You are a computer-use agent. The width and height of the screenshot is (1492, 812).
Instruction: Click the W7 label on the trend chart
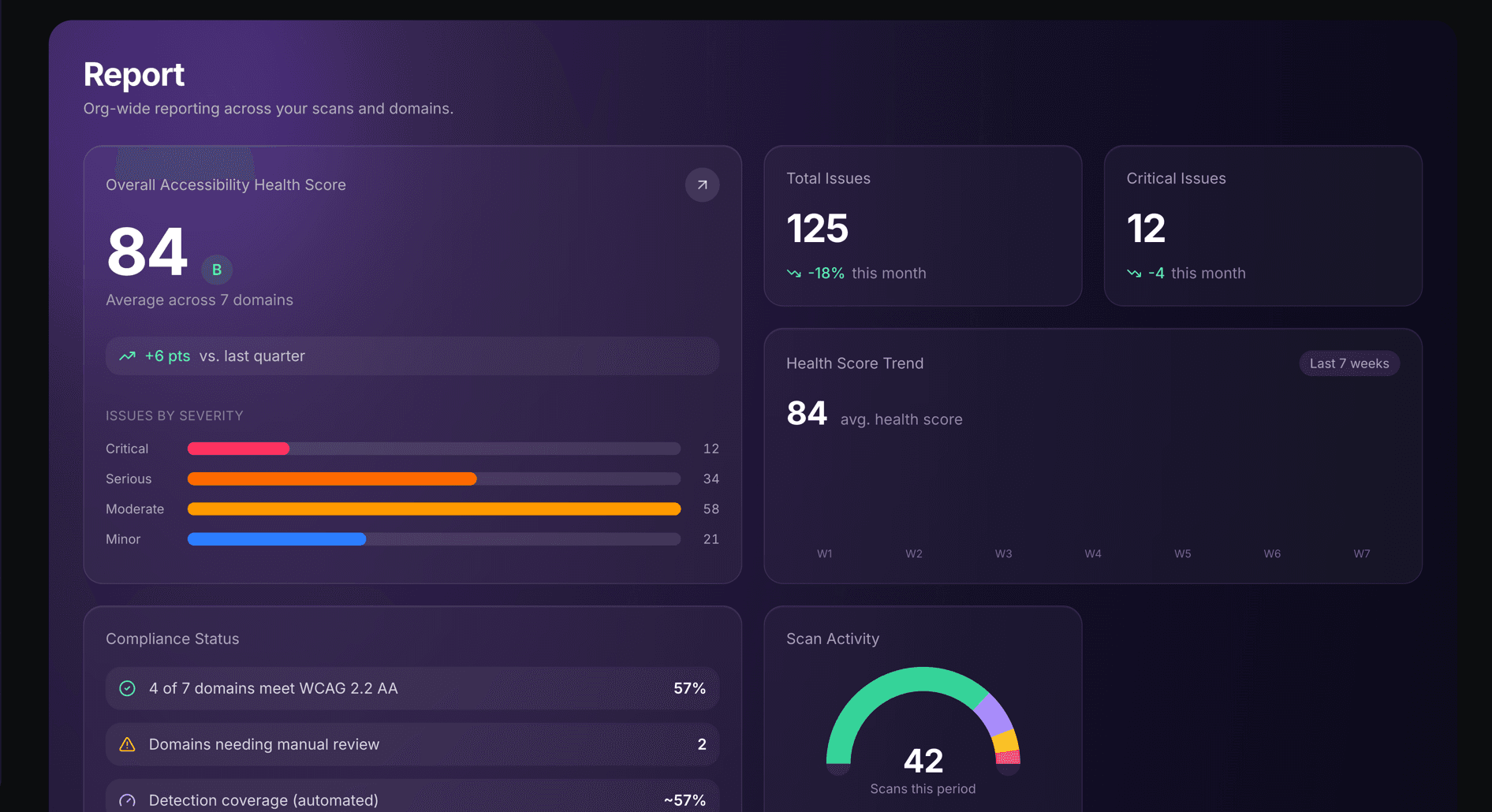tap(1362, 553)
